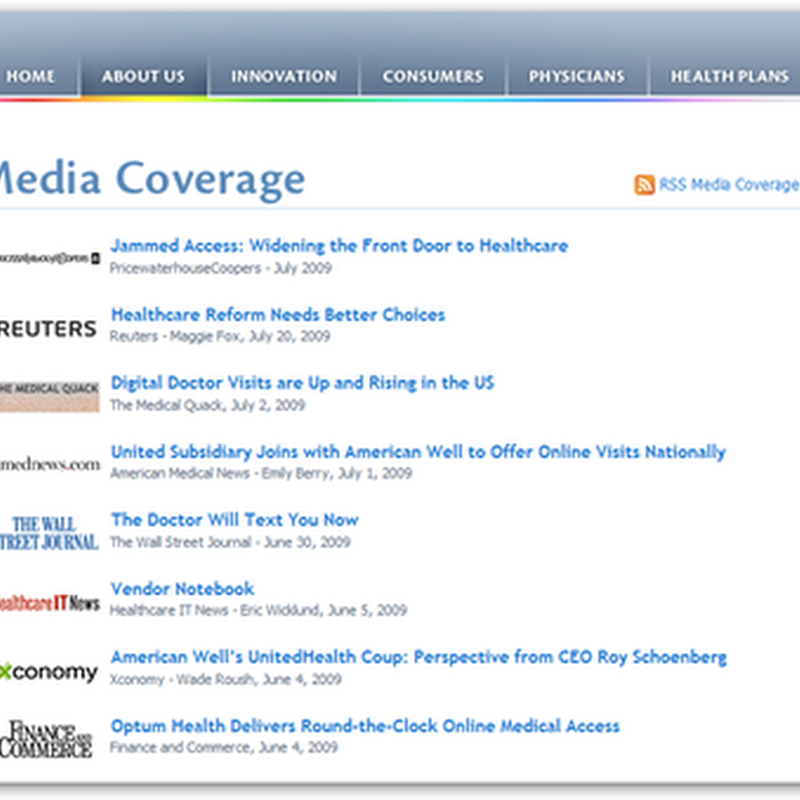Click the Xconomy logo

[49, 672]
